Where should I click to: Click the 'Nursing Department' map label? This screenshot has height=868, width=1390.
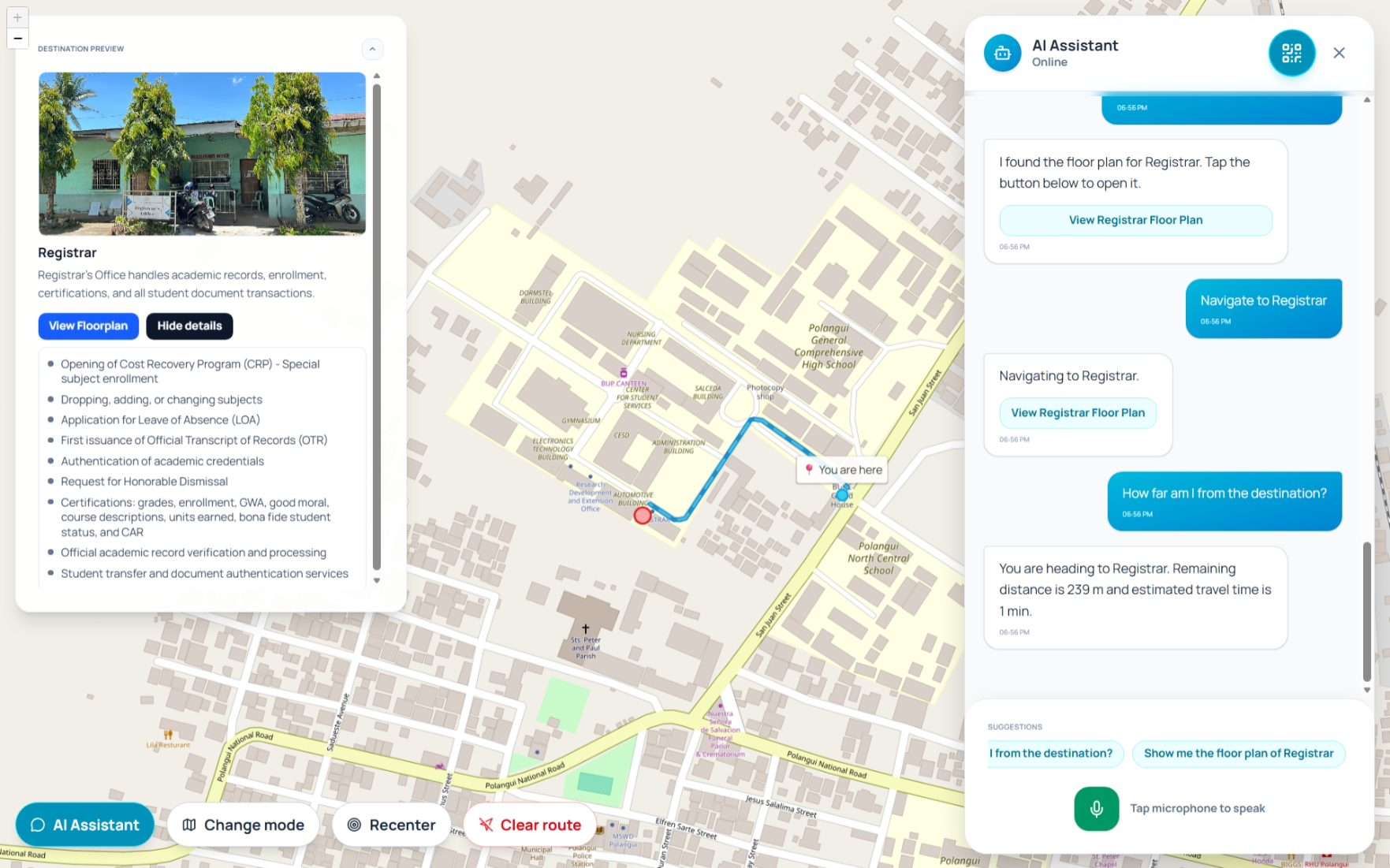click(641, 338)
